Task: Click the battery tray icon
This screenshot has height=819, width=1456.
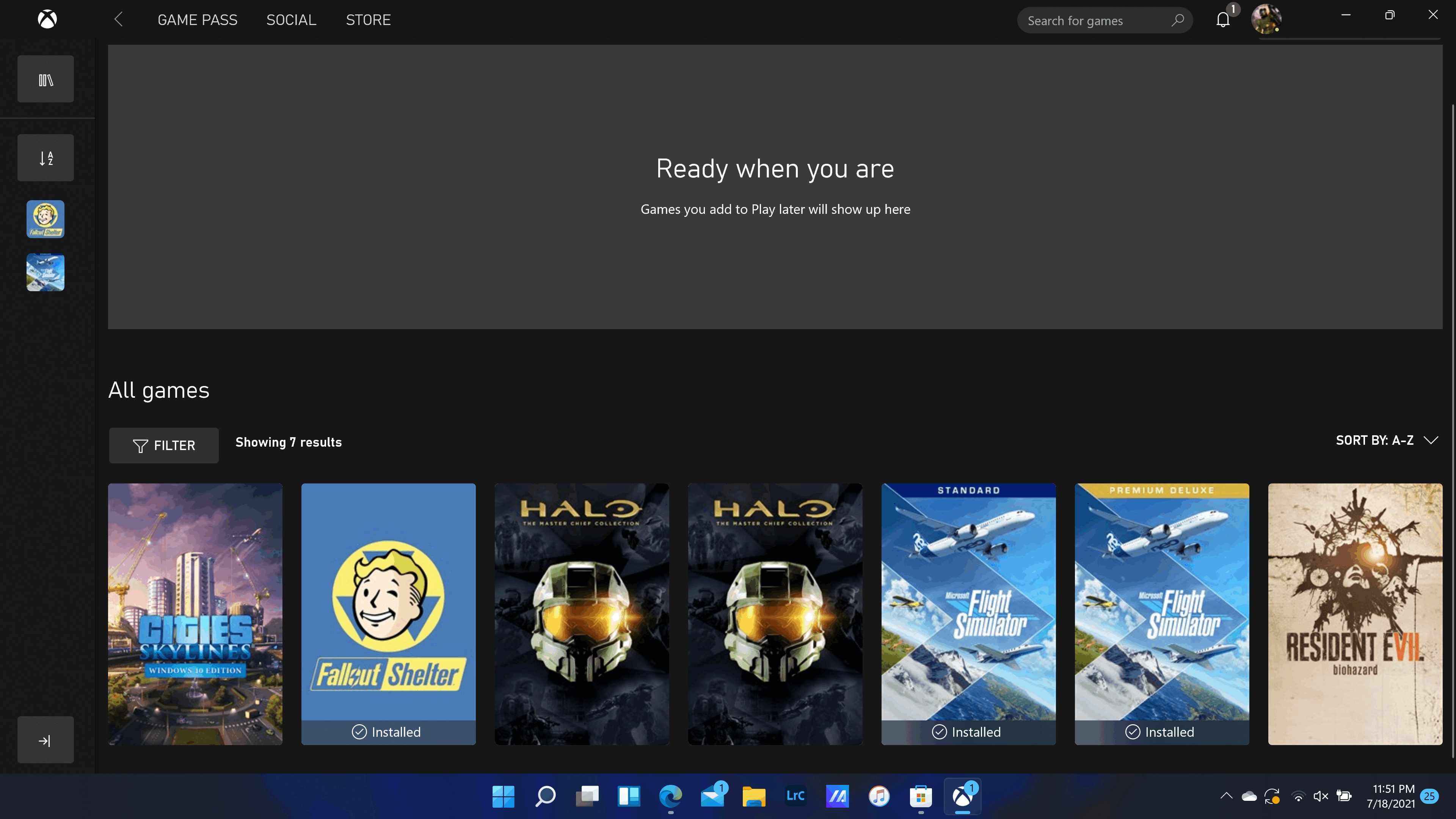Action: [x=1344, y=796]
